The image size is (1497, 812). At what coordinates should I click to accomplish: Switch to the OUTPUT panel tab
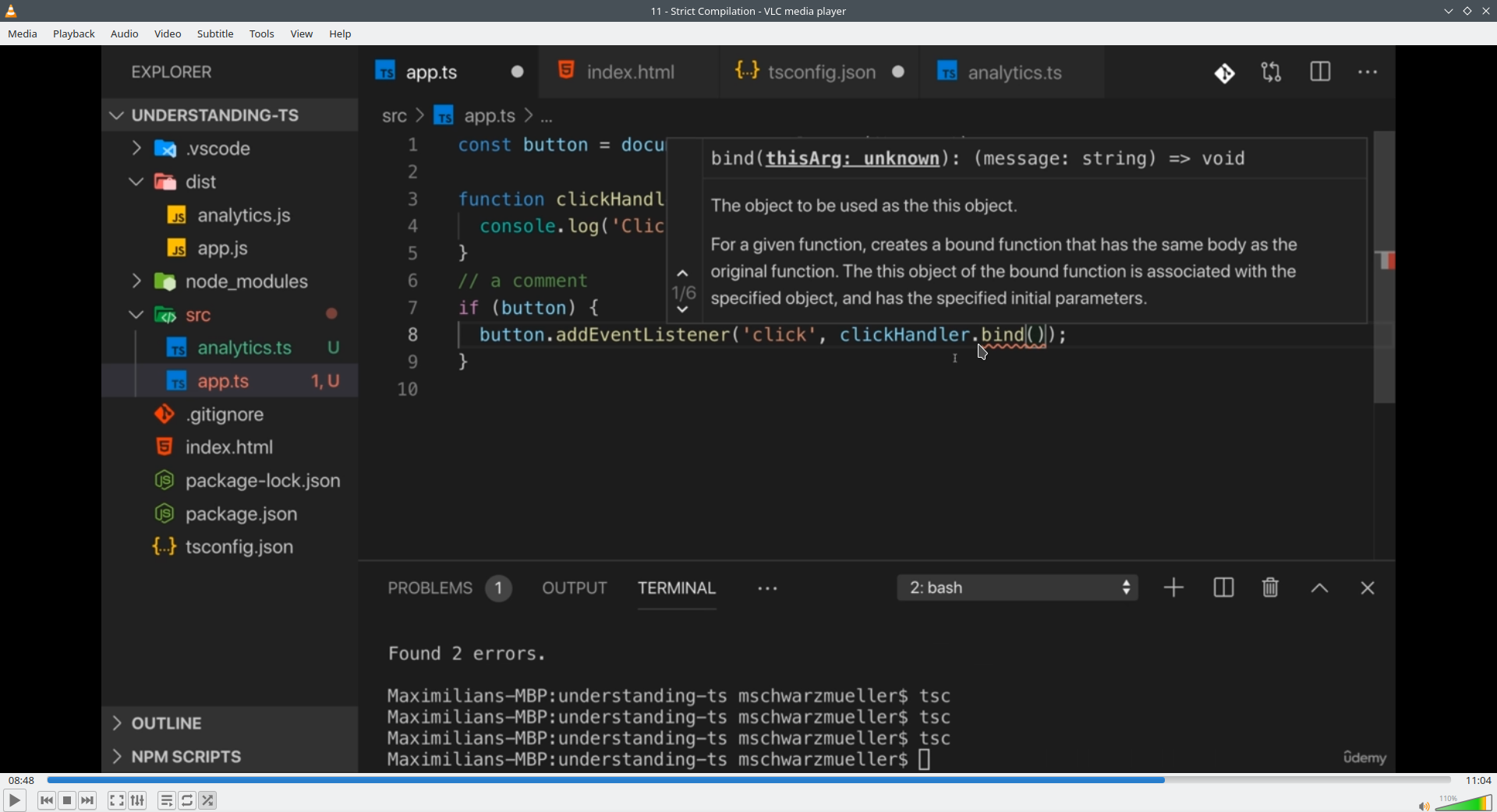pos(575,589)
